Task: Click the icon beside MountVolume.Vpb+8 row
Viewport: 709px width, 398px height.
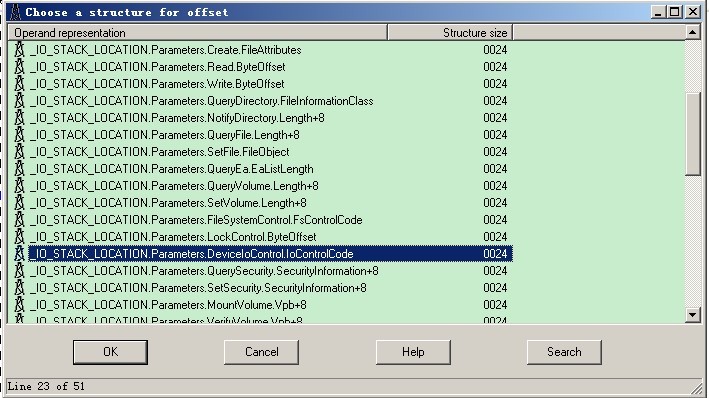Action: click(x=19, y=305)
